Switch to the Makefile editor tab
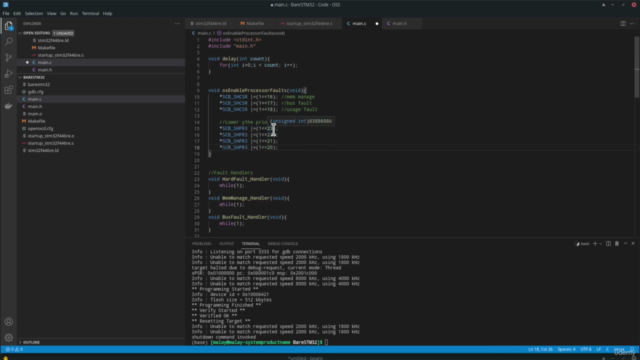The width and height of the screenshot is (640, 360). point(255,24)
